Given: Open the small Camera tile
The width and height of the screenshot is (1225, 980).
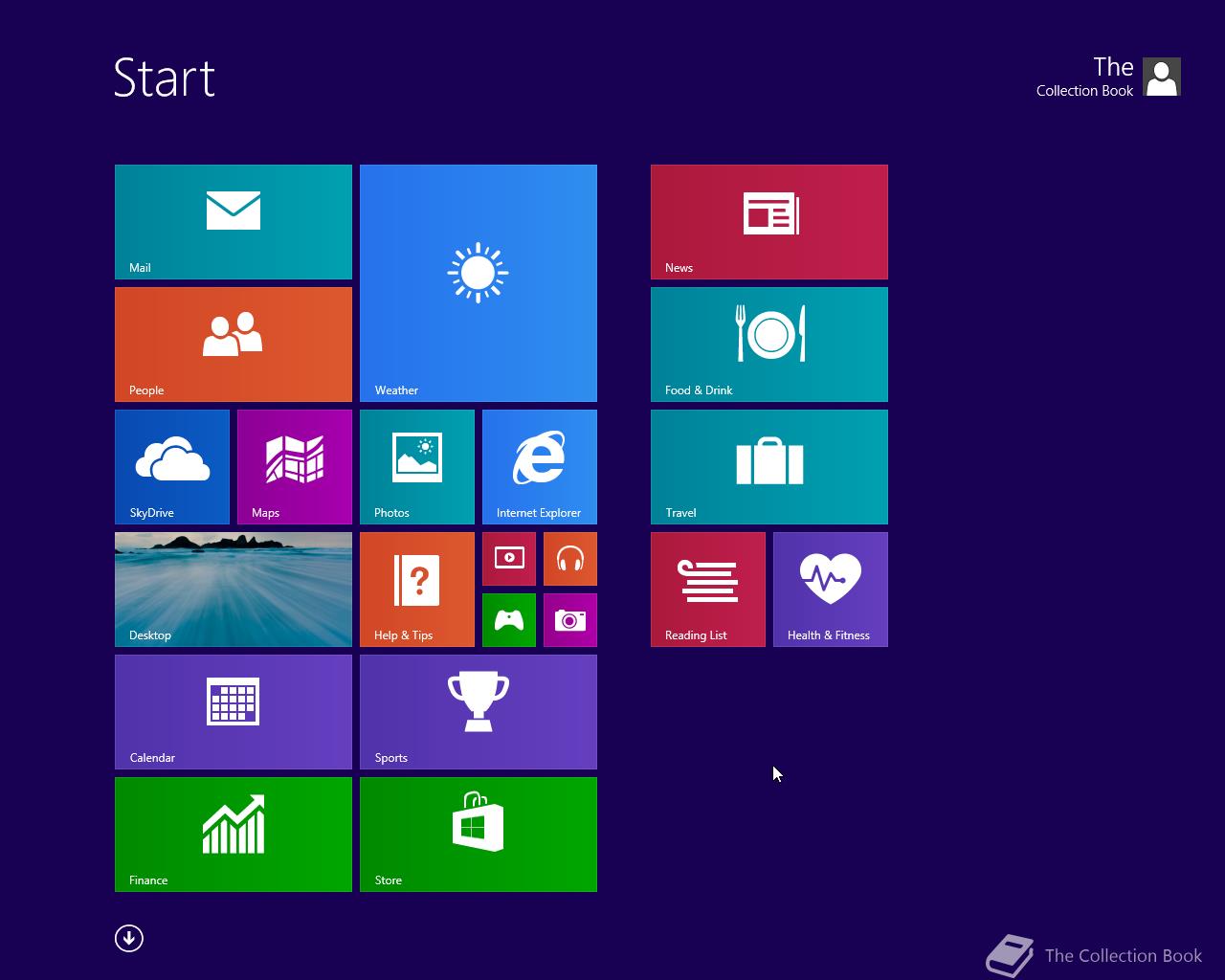Looking at the screenshot, I should pyautogui.click(x=570, y=620).
